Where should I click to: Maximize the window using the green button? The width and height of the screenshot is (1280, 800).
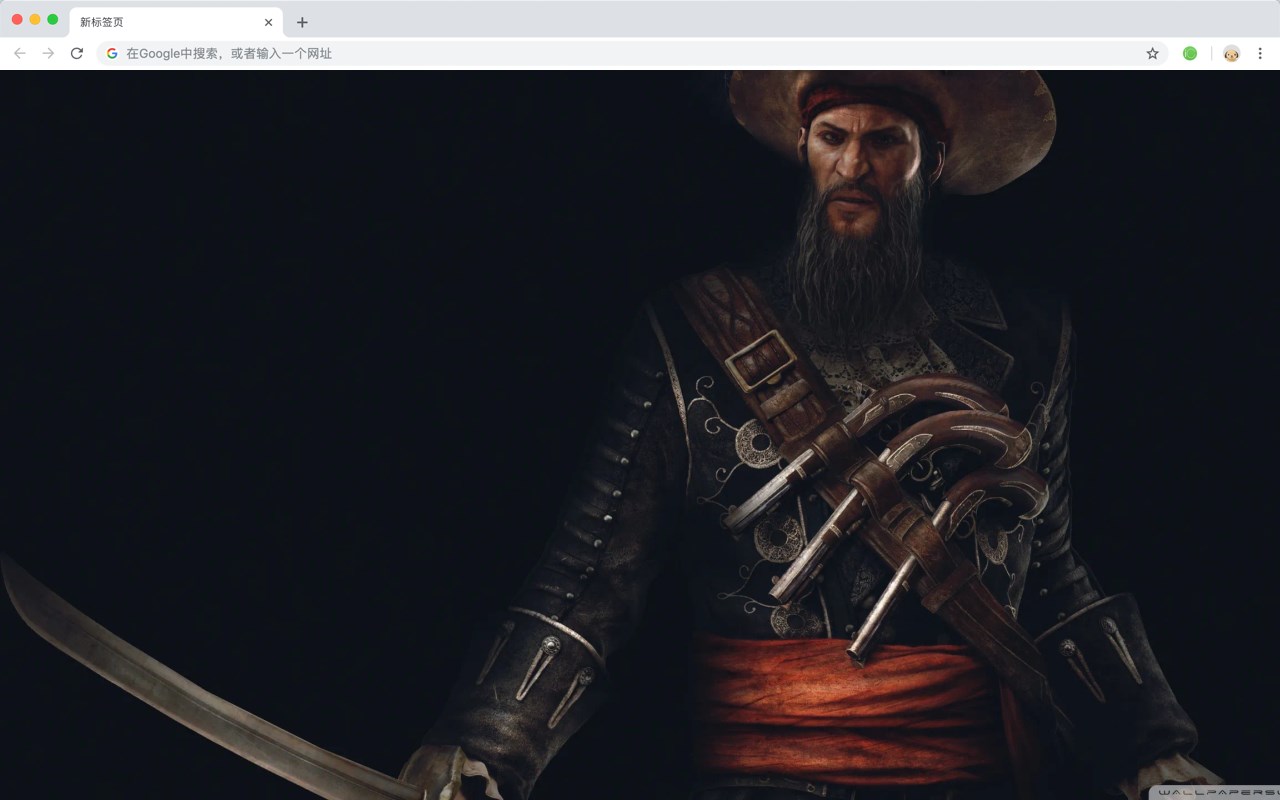[53, 20]
